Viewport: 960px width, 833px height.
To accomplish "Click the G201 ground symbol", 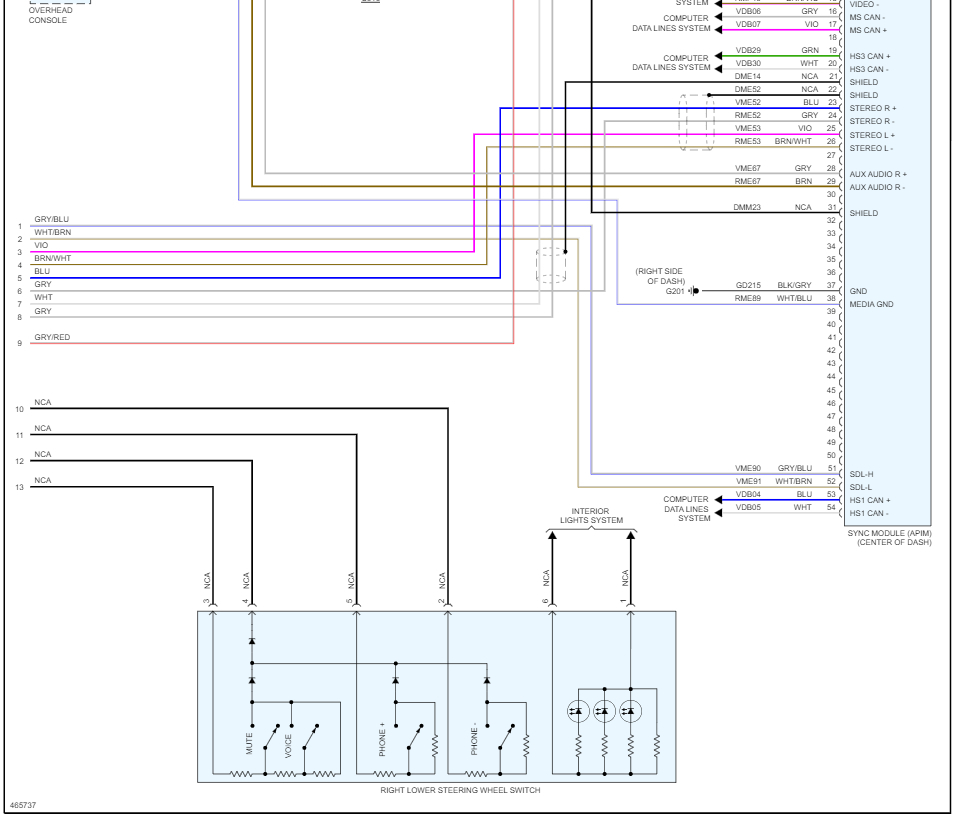I will [x=693, y=291].
